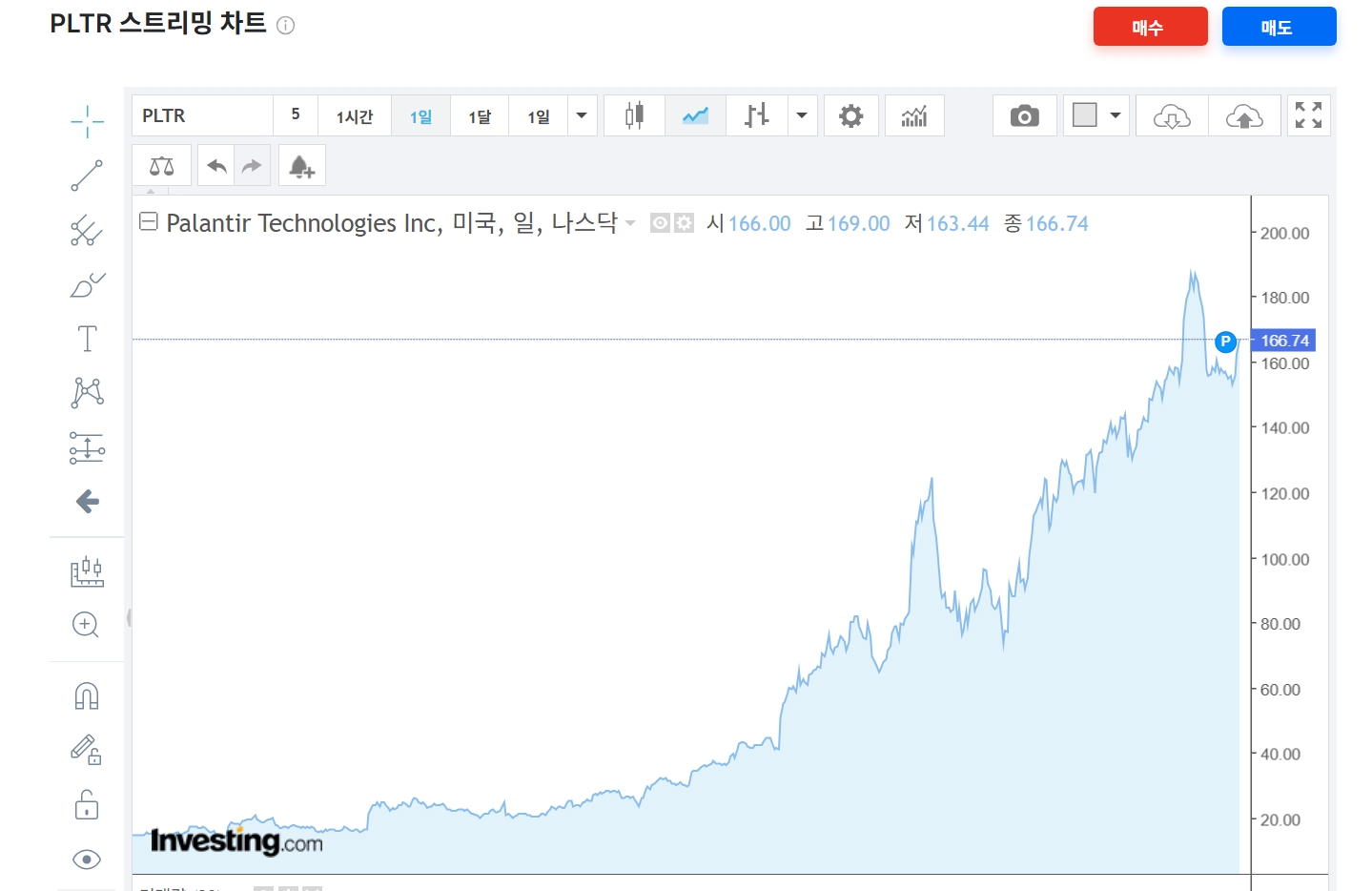Load chart layout from cloud
Viewport: 1372px width, 891px height.
pyautogui.click(x=1172, y=115)
